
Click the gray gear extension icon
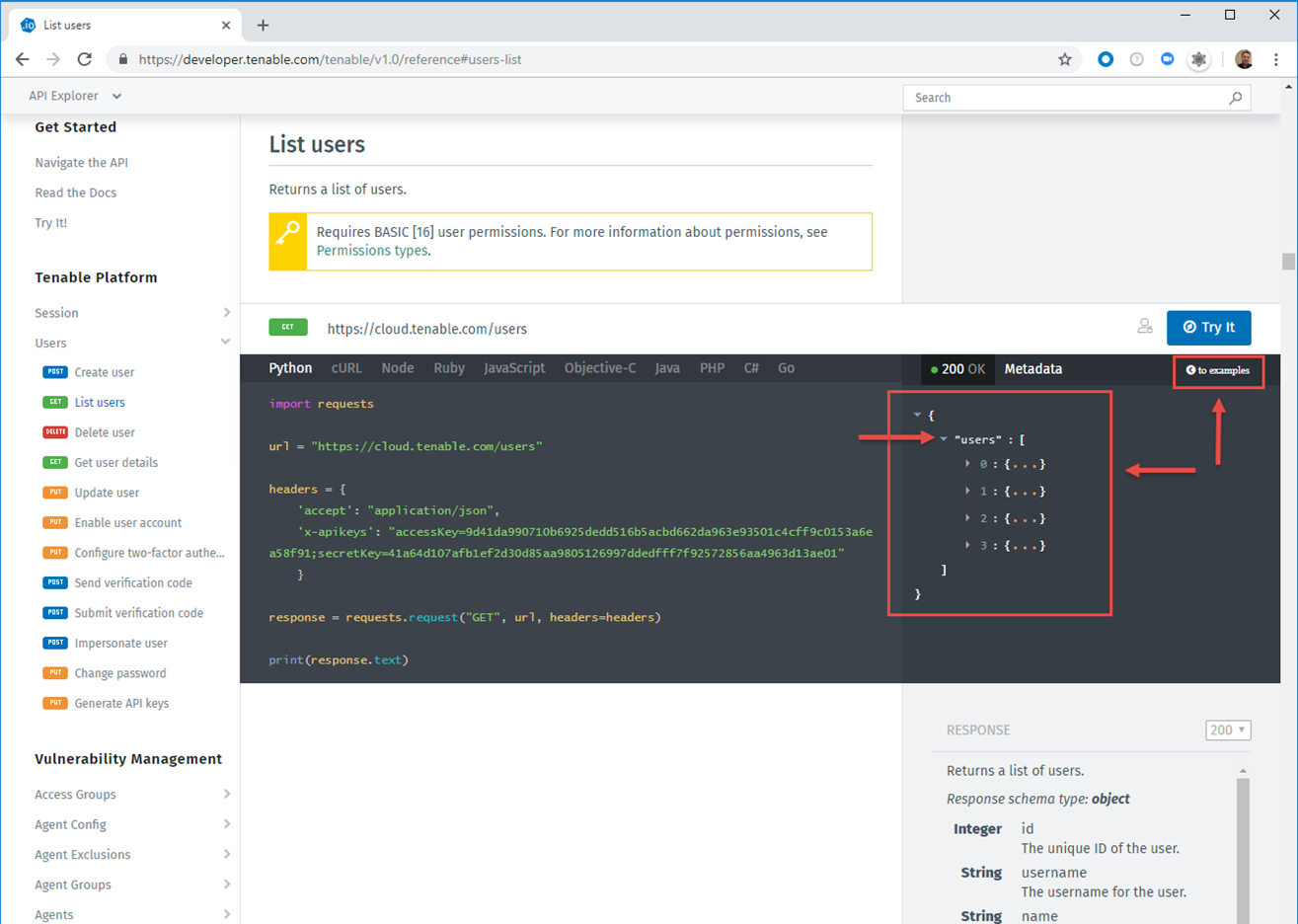pos(1198,59)
